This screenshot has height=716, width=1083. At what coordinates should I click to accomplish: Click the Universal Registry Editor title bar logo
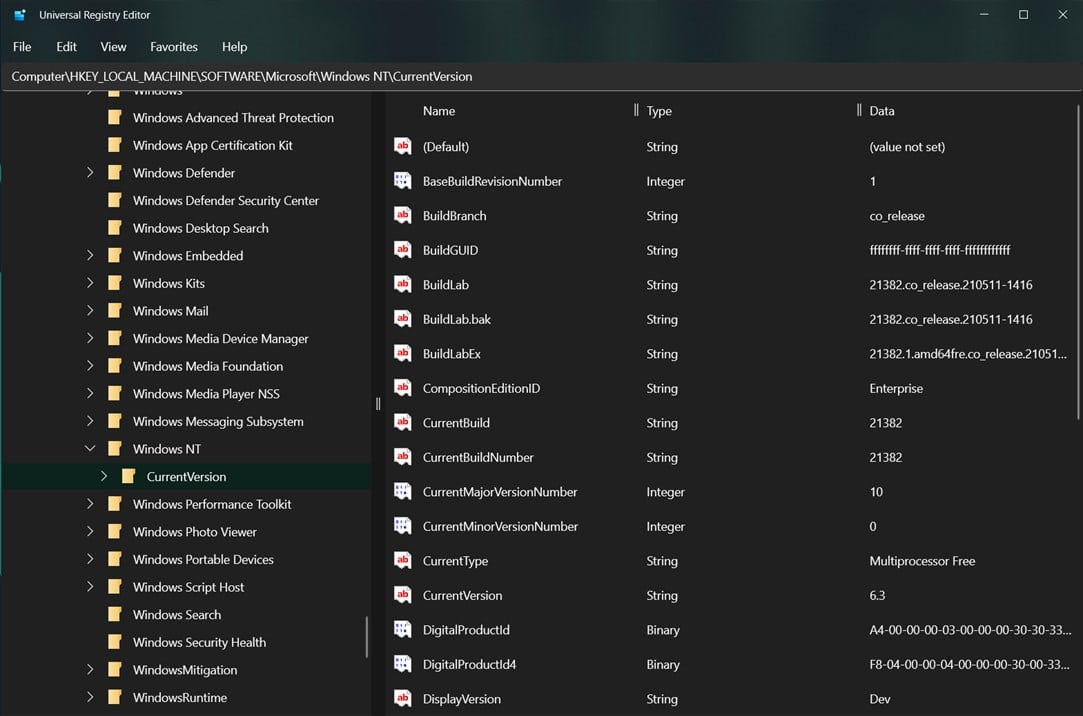20,14
